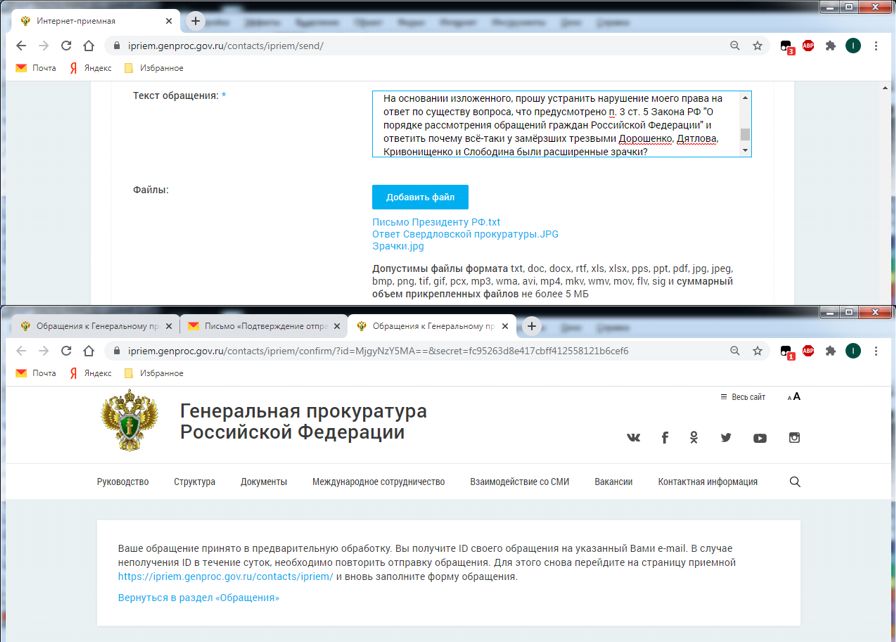Follow 'Вернуться в раздел «Обращения»' link
Screen dimensions: 896x642
198,597
